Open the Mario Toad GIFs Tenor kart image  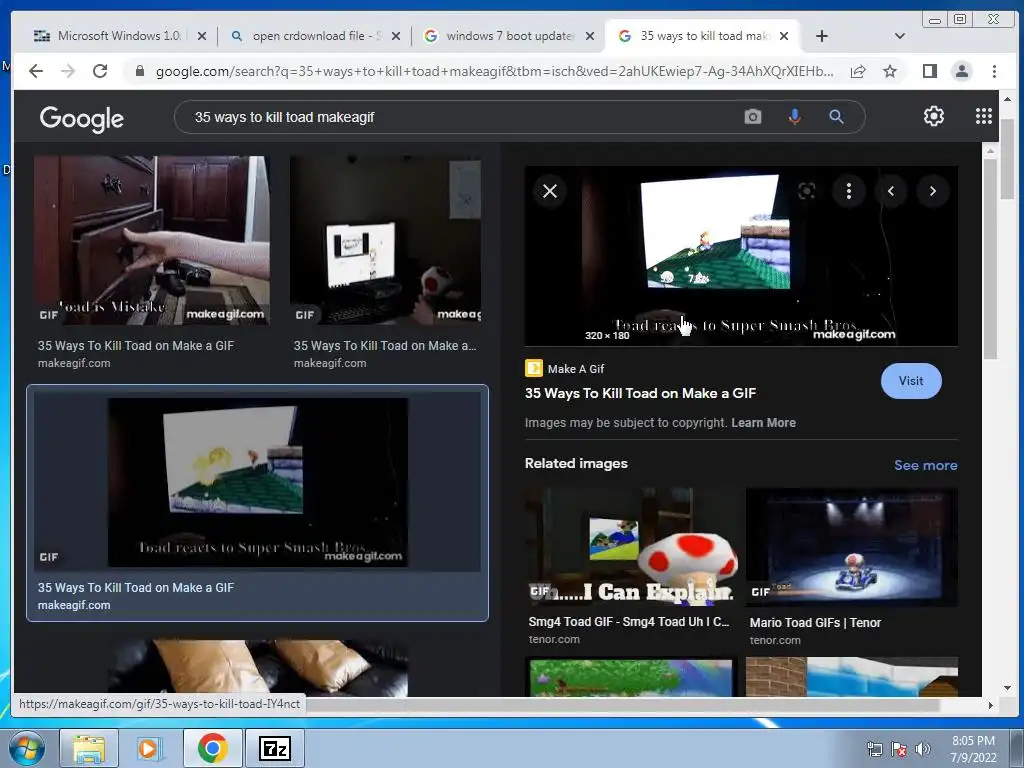pos(852,547)
